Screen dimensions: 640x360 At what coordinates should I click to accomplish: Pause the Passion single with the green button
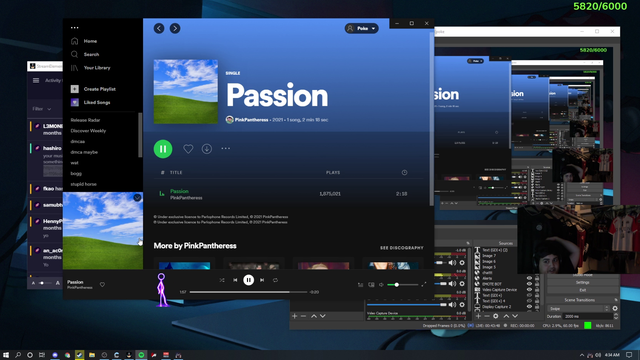pos(163,149)
